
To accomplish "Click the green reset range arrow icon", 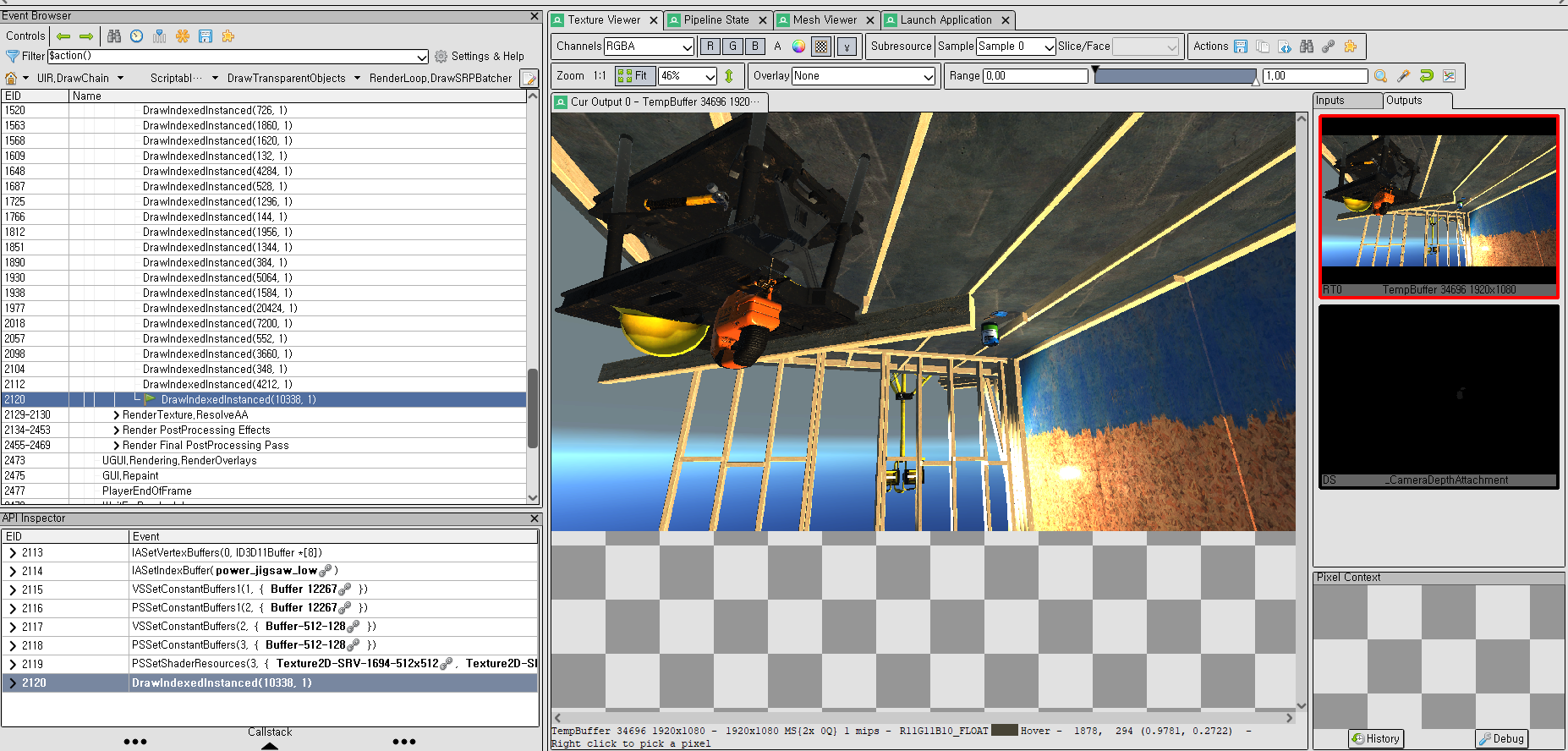I will 1427,76.
